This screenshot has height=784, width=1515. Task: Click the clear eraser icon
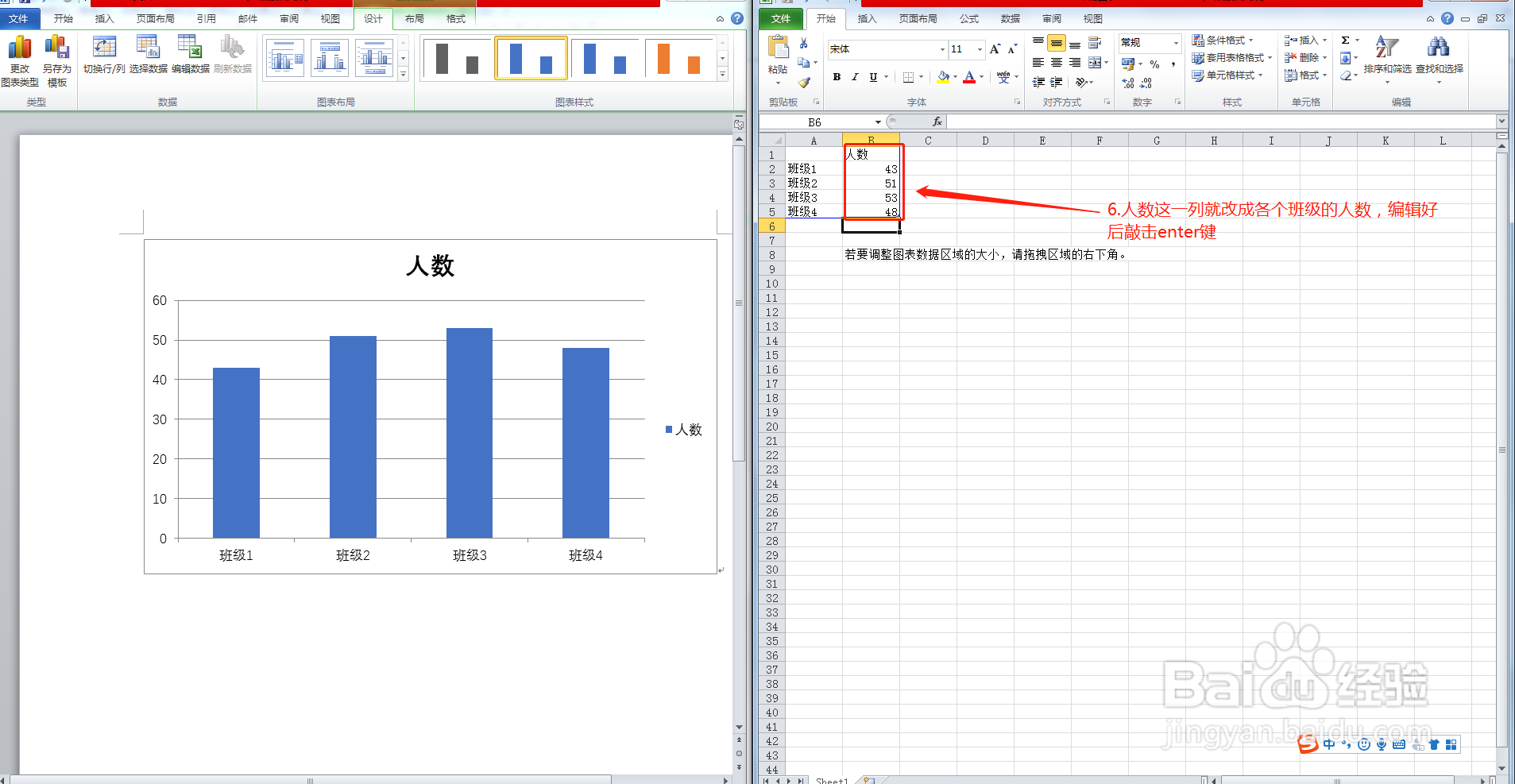click(1346, 75)
